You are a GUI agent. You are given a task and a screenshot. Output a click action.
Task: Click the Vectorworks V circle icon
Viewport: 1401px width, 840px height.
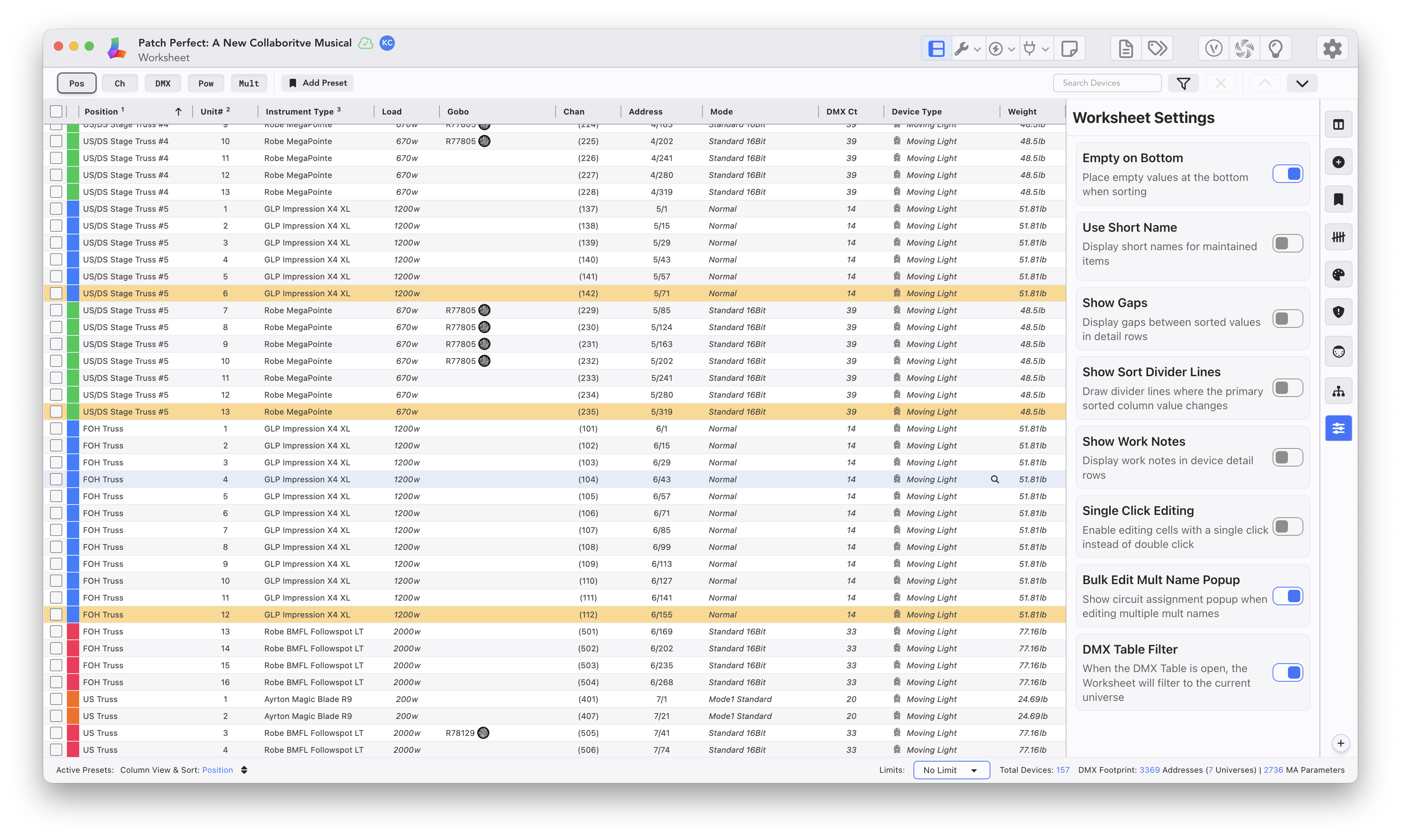coord(1213,49)
